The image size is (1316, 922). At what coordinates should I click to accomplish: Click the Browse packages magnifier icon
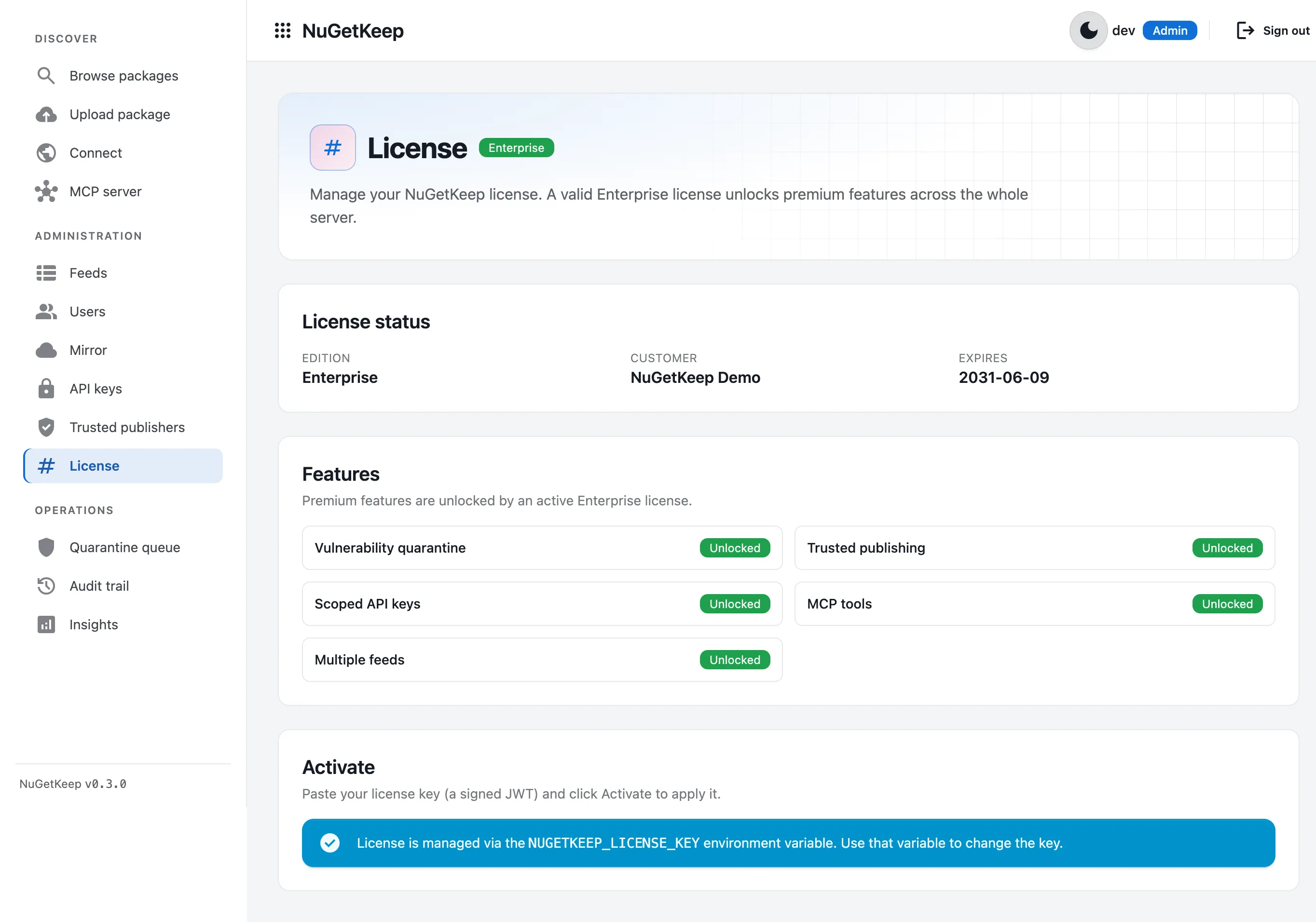click(46, 76)
